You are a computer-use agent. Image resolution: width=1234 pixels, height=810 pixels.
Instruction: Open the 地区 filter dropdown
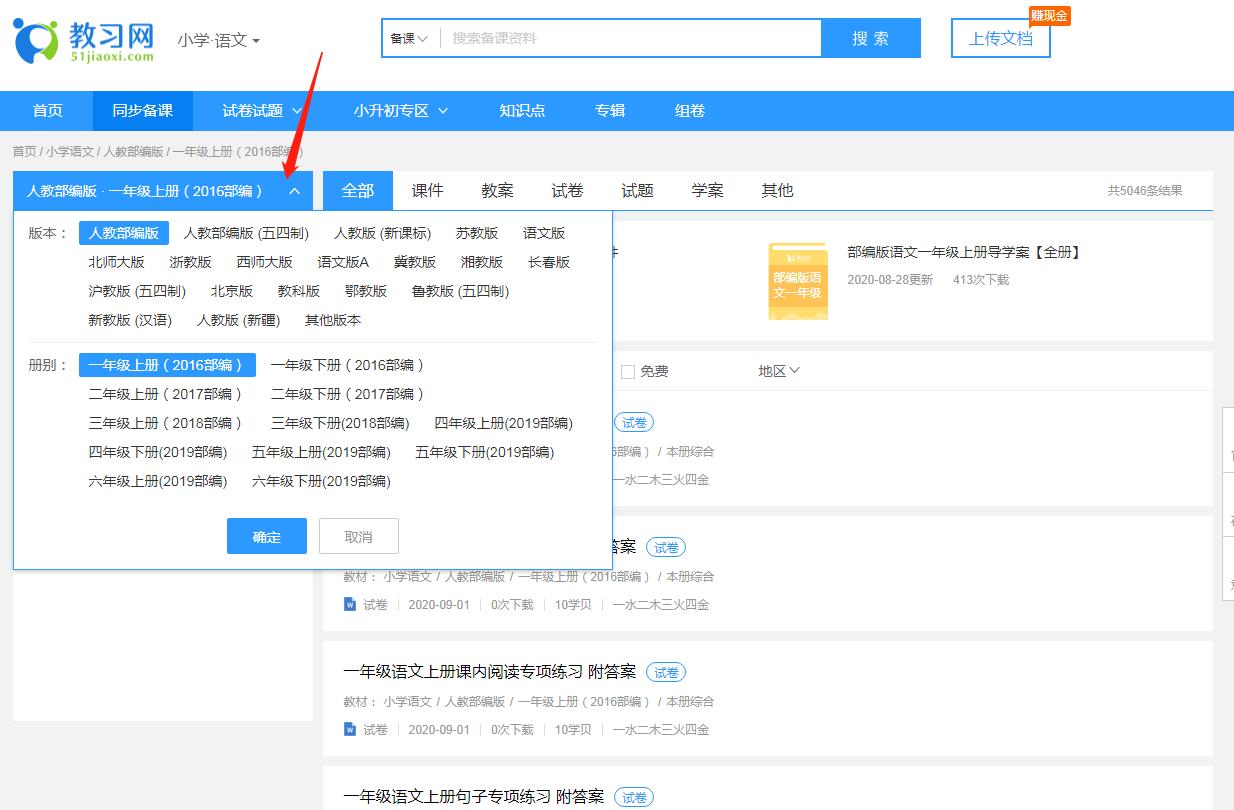(x=779, y=371)
